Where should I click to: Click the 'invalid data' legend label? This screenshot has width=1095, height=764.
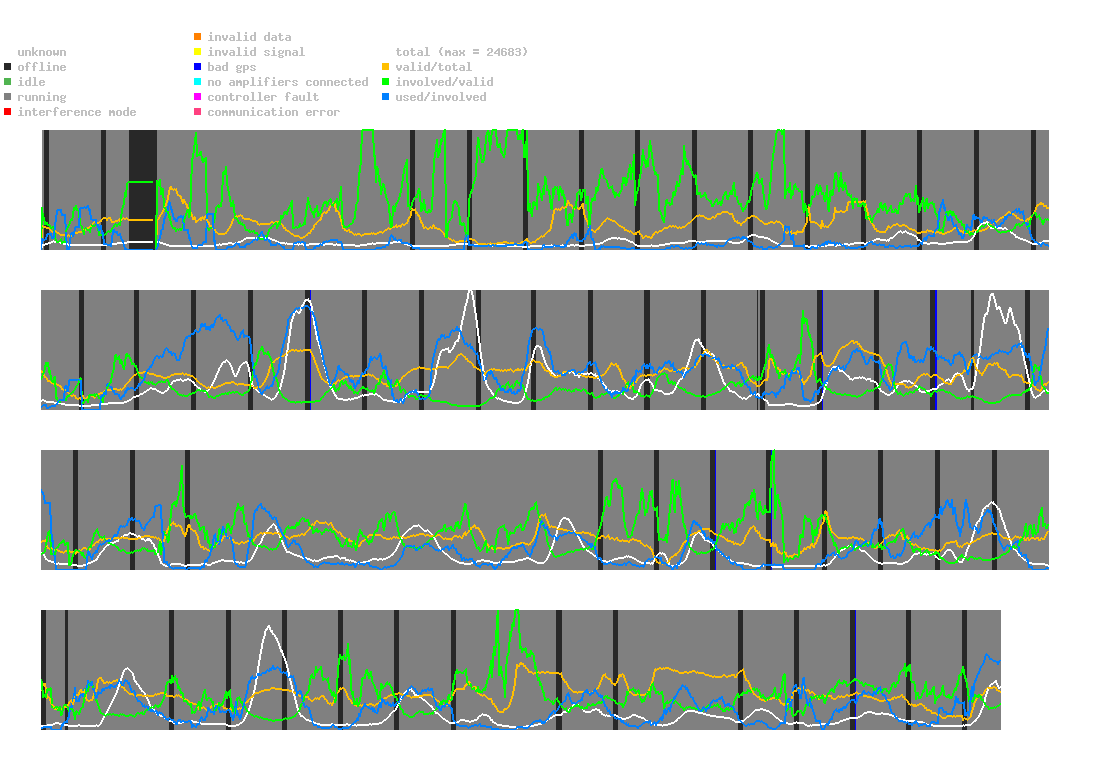coord(249,37)
